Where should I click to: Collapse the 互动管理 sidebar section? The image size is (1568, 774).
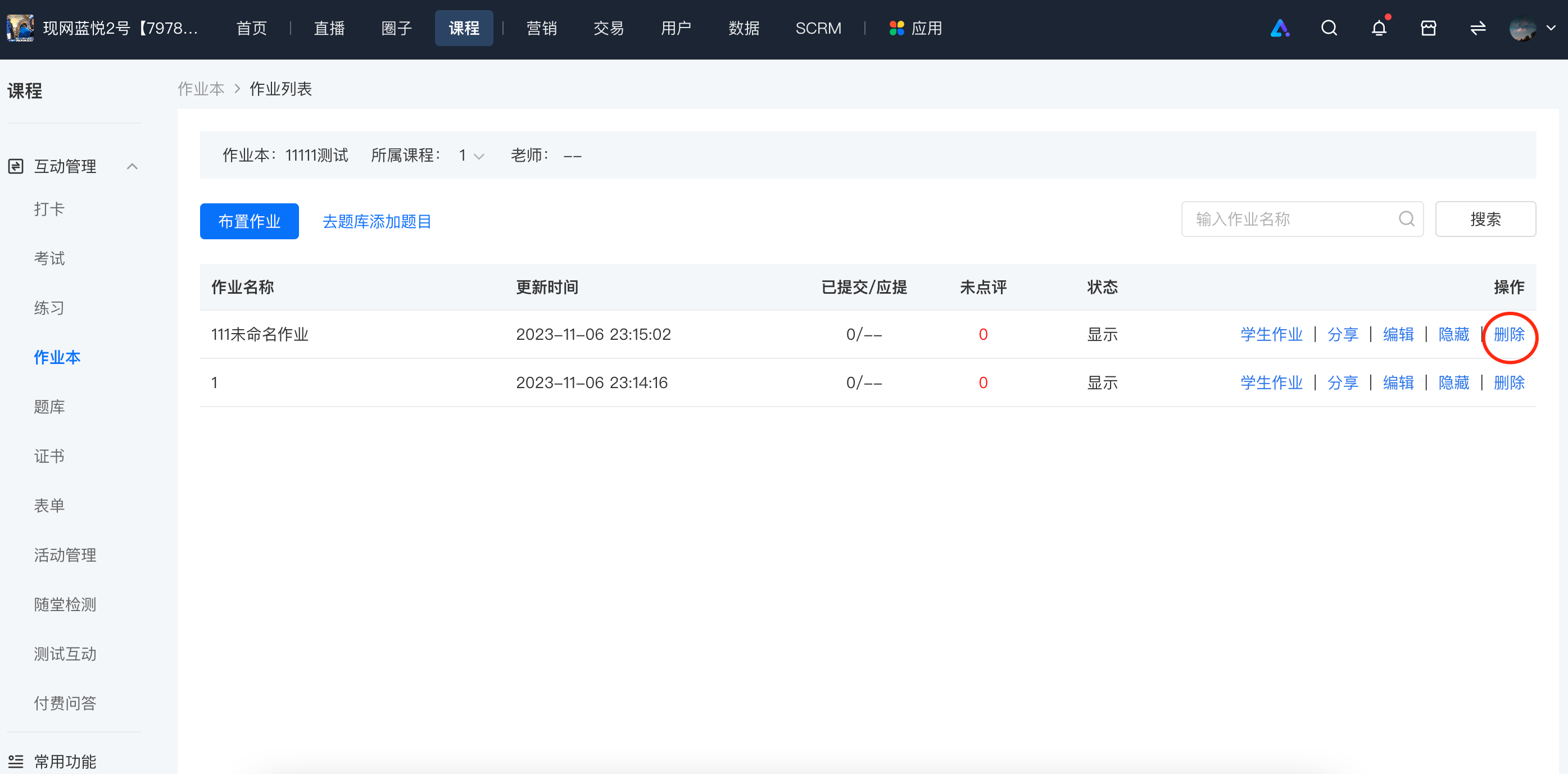tap(132, 167)
